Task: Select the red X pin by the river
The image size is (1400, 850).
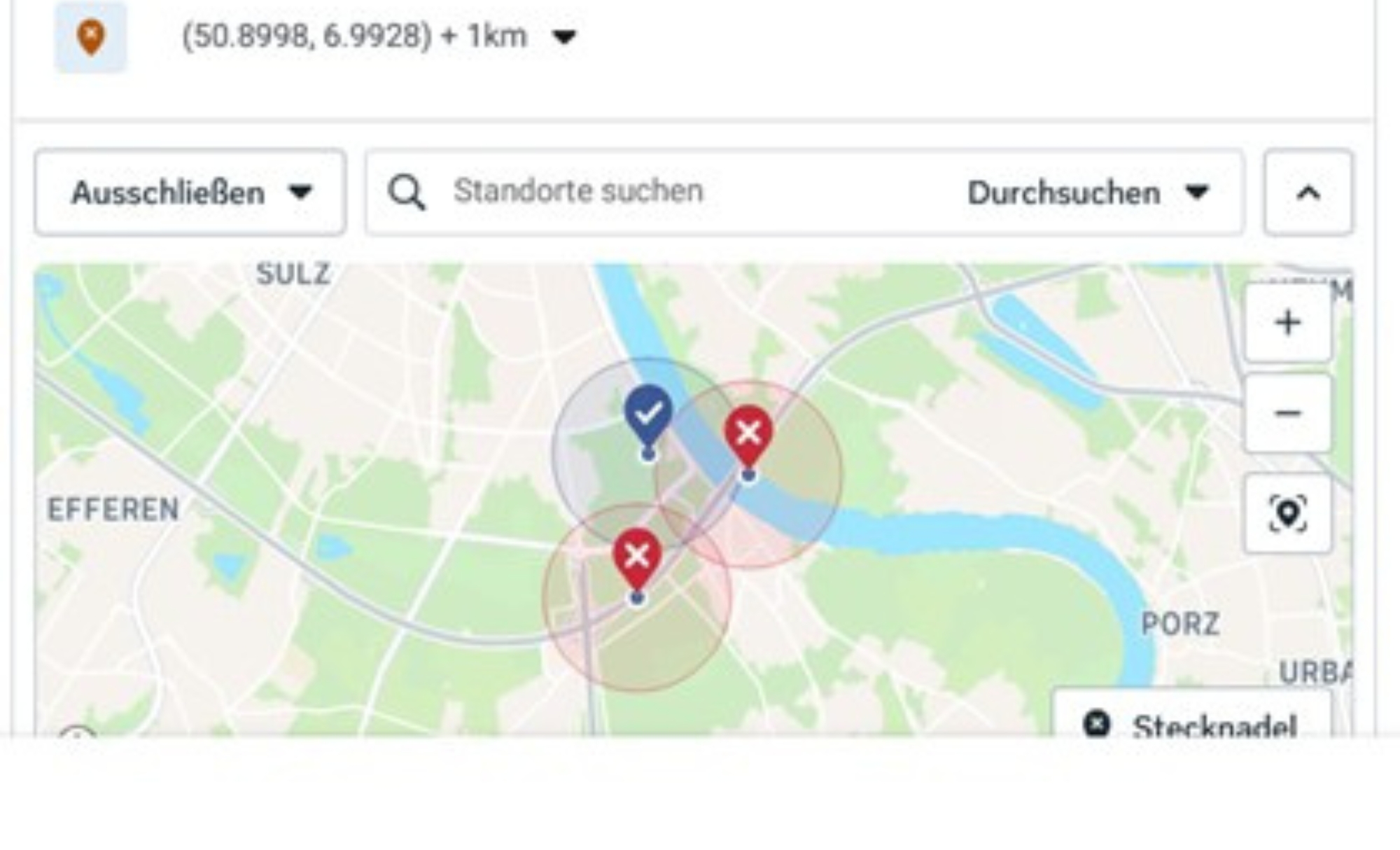Action: pyautogui.click(x=748, y=434)
